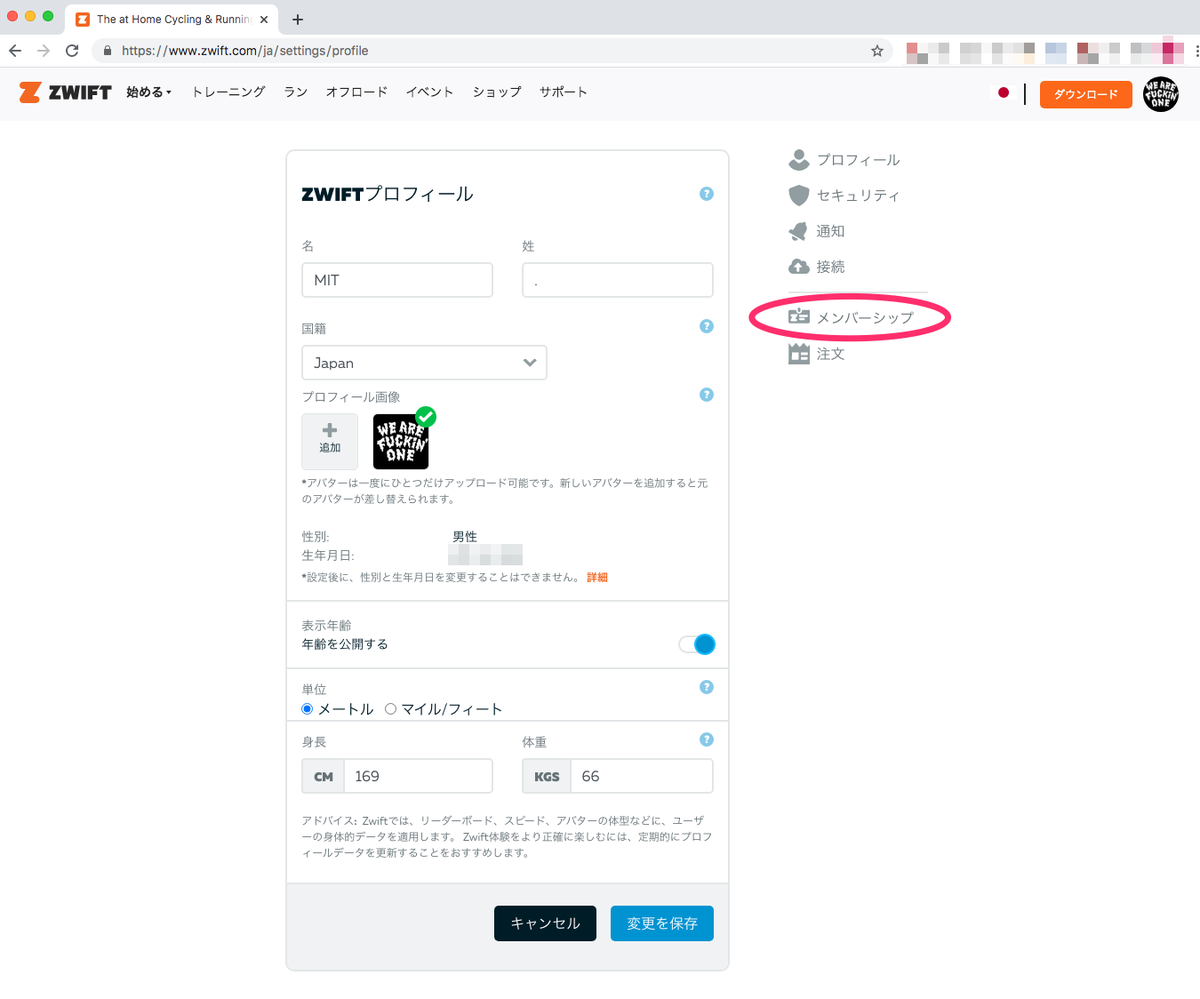This screenshot has width=1200, height=999.
Task: Click the 体重 field showing 66
Action: point(642,776)
